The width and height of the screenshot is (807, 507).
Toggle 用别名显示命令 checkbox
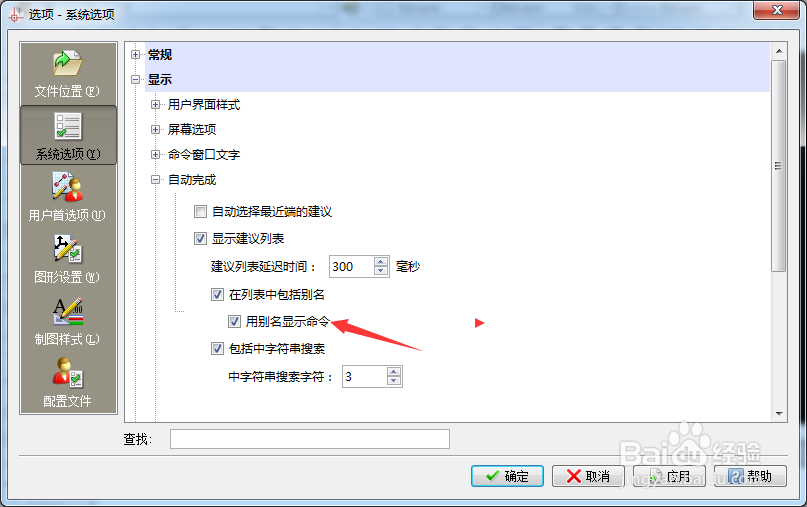pos(234,322)
